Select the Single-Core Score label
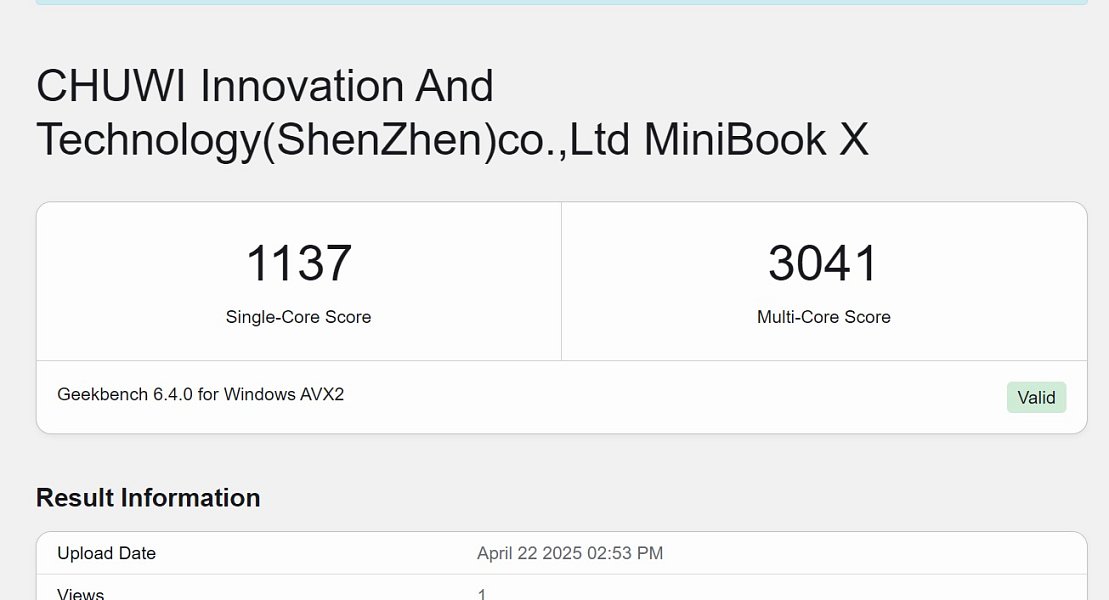The width and height of the screenshot is (1109, 600). (298, 317)
